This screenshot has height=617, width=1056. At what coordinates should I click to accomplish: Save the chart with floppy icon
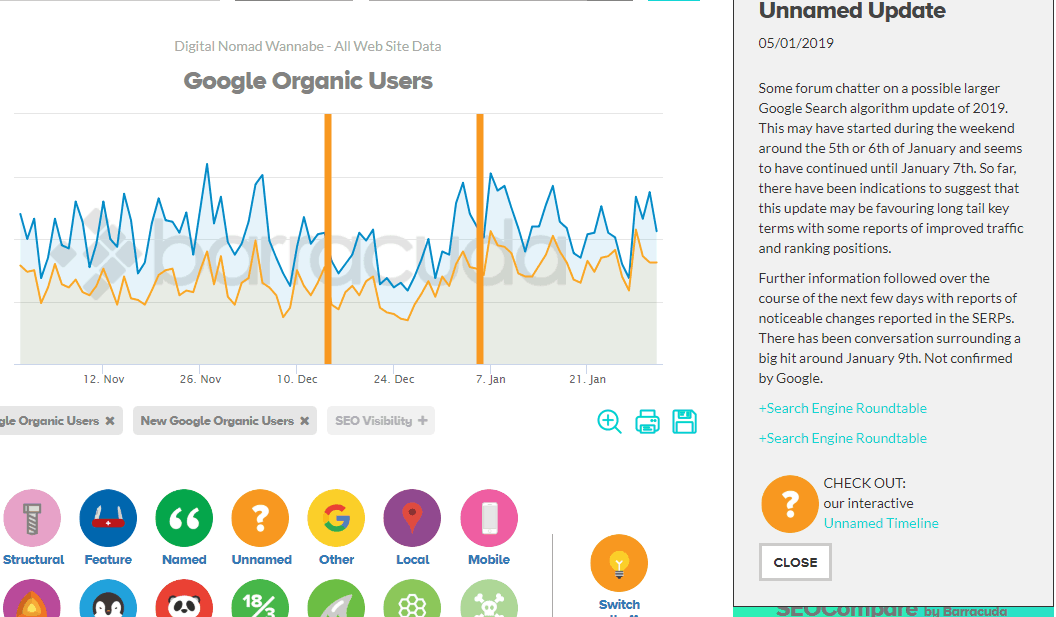685,421
